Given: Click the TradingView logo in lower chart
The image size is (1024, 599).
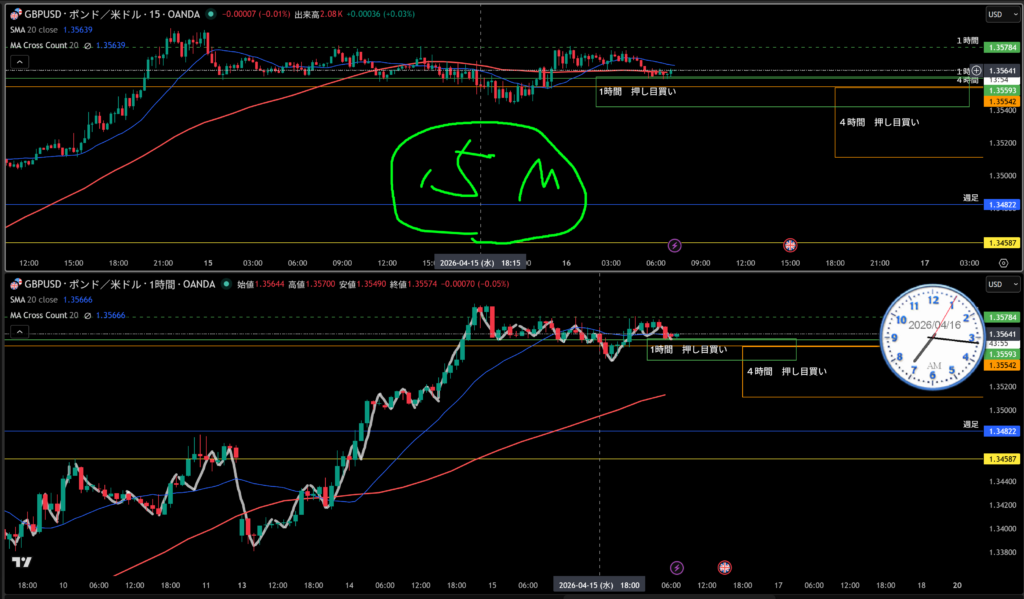Looking at the screenshot, I should coord(22,562).
